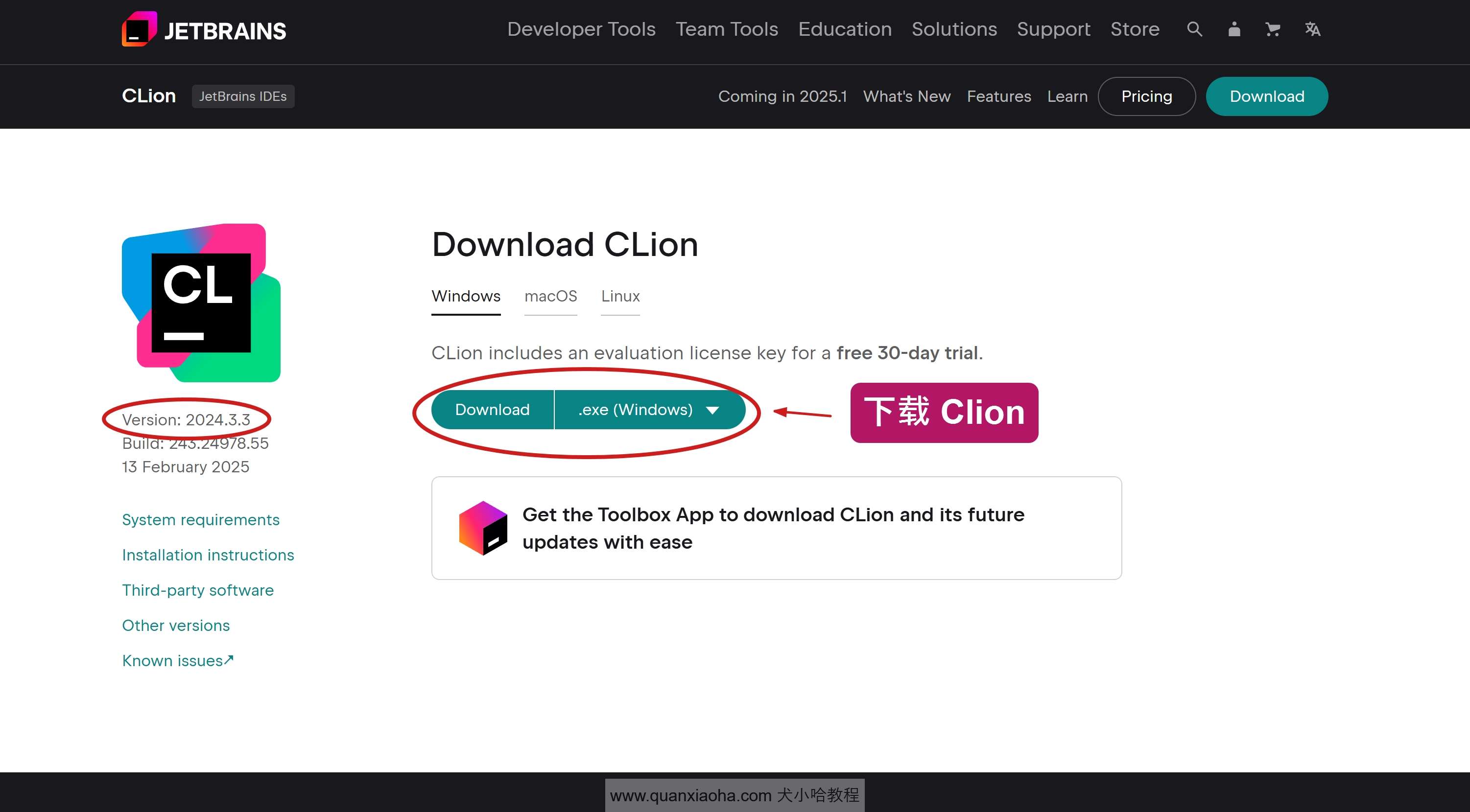Click the Pricing button in top navbar
This screenshot has width=1470, height=812.
(x=1146, y=96)
